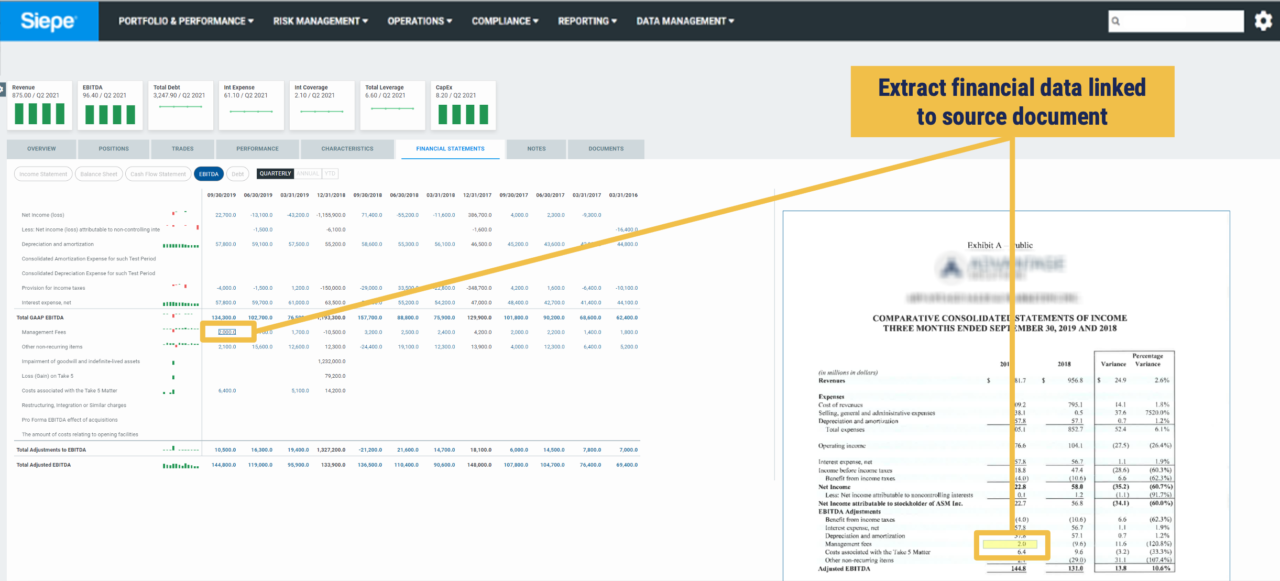Open the DOCUMENTS tab
The width and height of the screenshot is (1280, 581).
608,148
